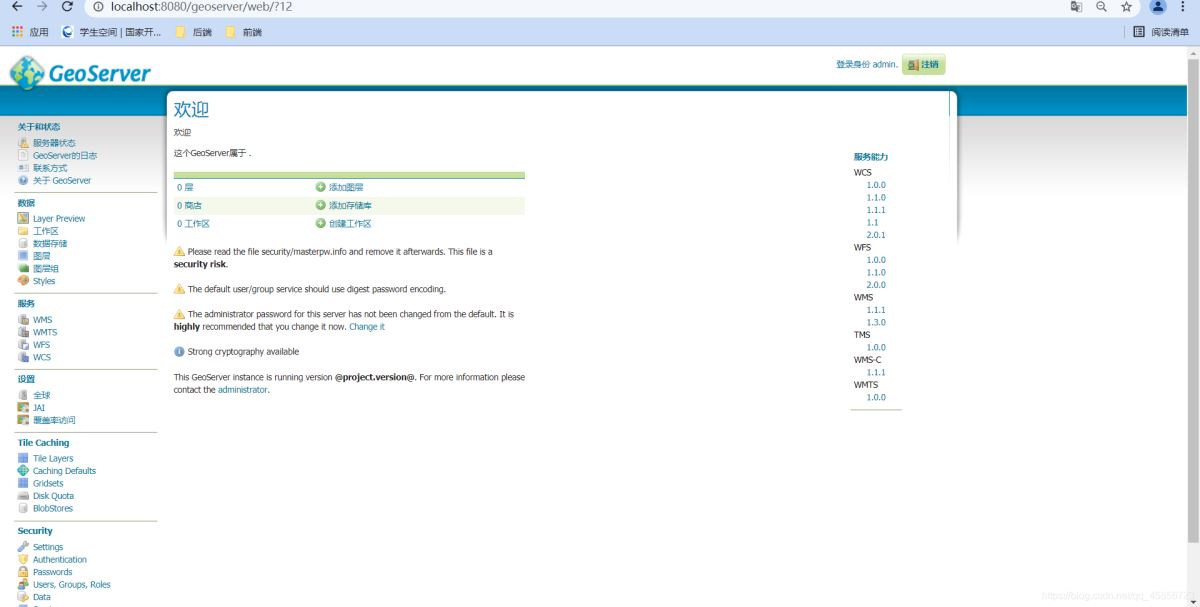The width and height of the screenshot is (1200, 607).
Task: Open the 前端 bookmarks folder
Action: click(x=243, y=32)
